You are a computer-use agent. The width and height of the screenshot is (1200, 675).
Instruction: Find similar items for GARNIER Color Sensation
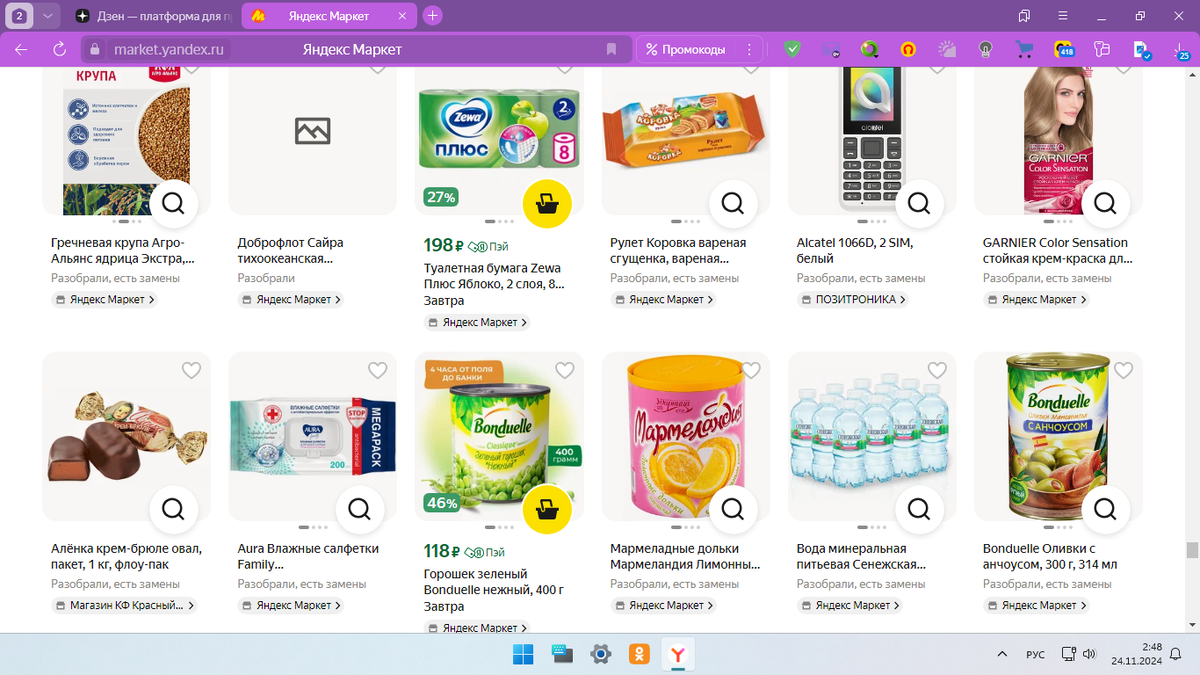1105,204
